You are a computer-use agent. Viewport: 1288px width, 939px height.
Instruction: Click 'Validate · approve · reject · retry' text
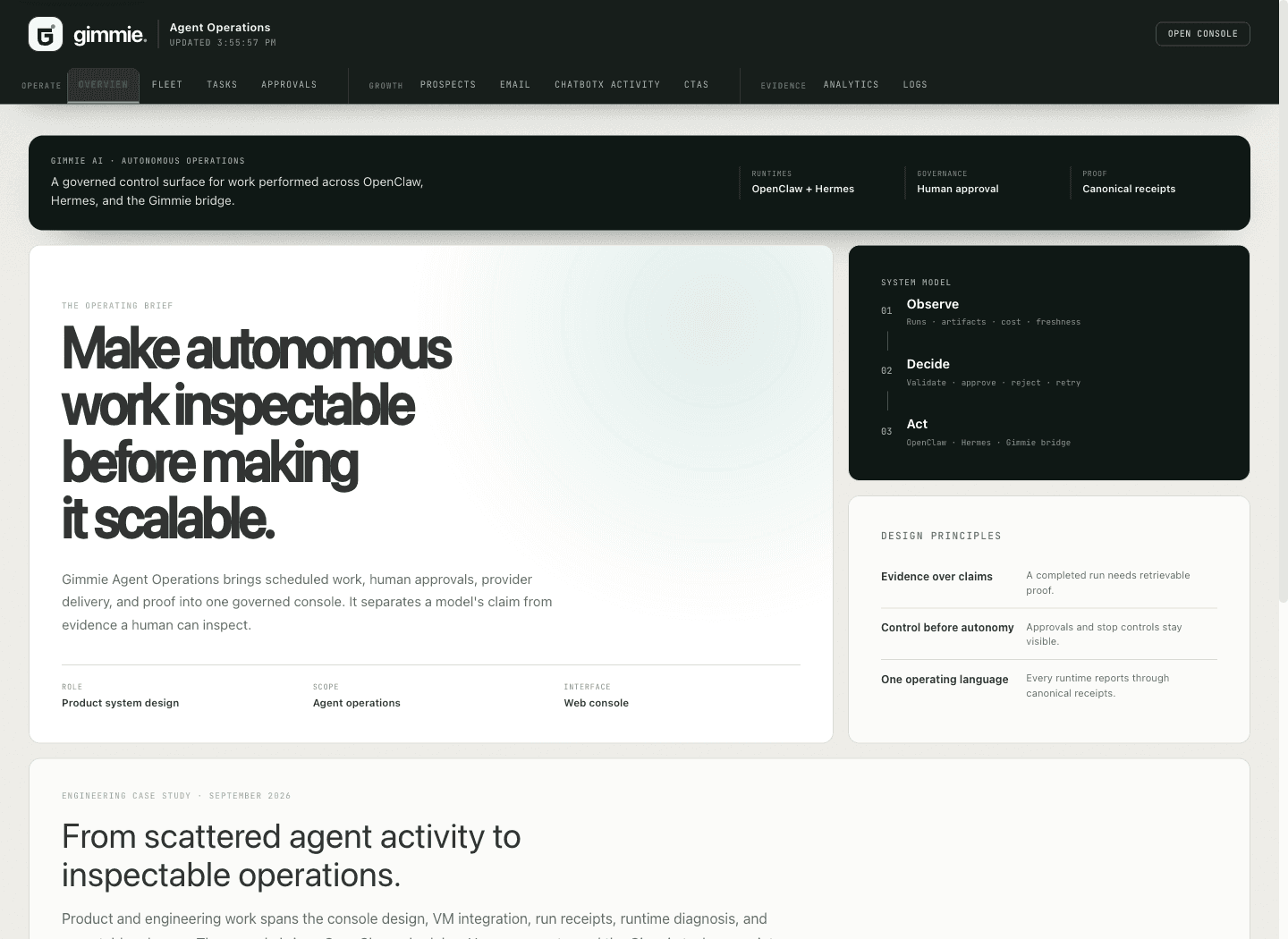[993, 383]
